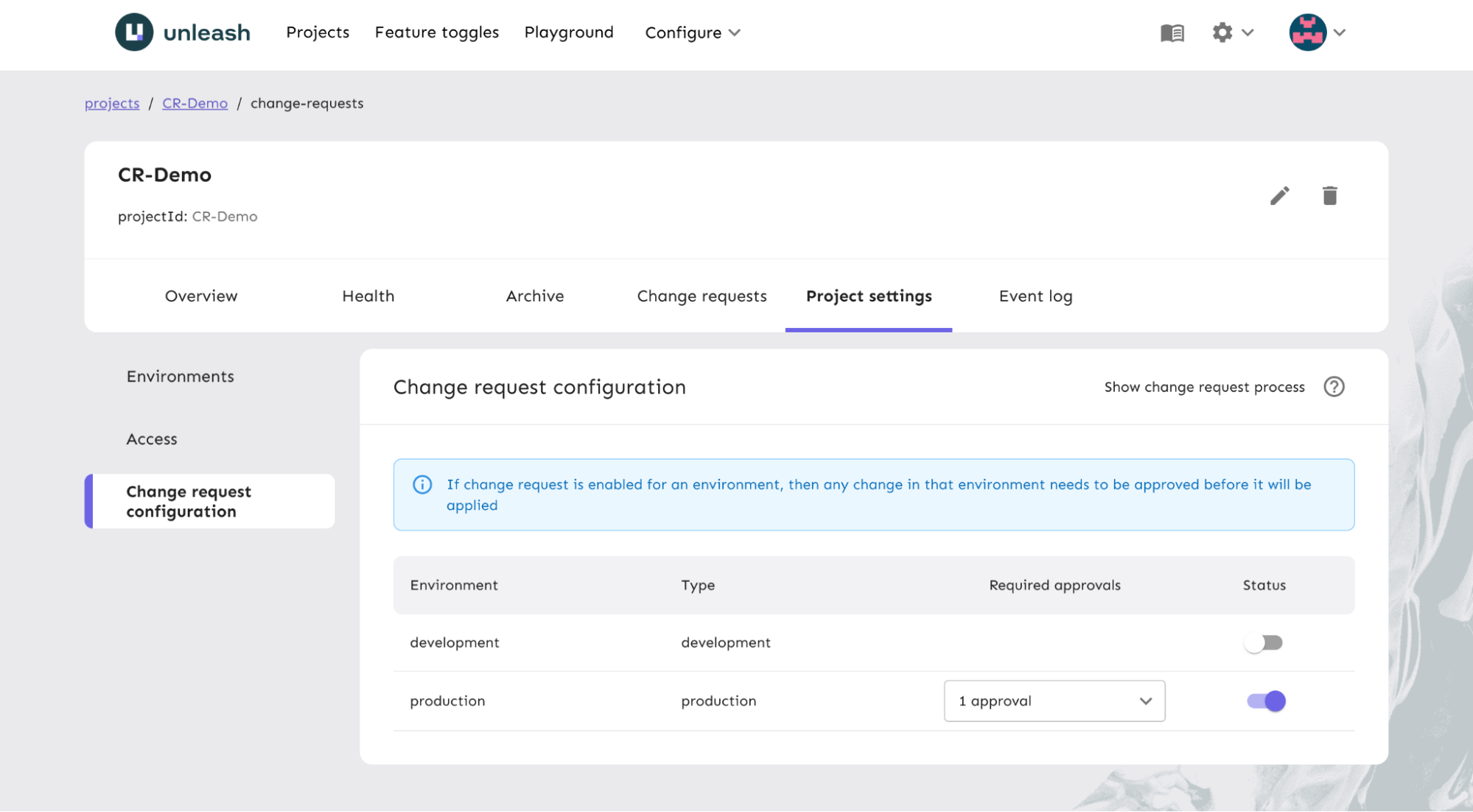Switch to the Health tab
The width and height of the screenshot is (1473, 812).
[368, 295]
